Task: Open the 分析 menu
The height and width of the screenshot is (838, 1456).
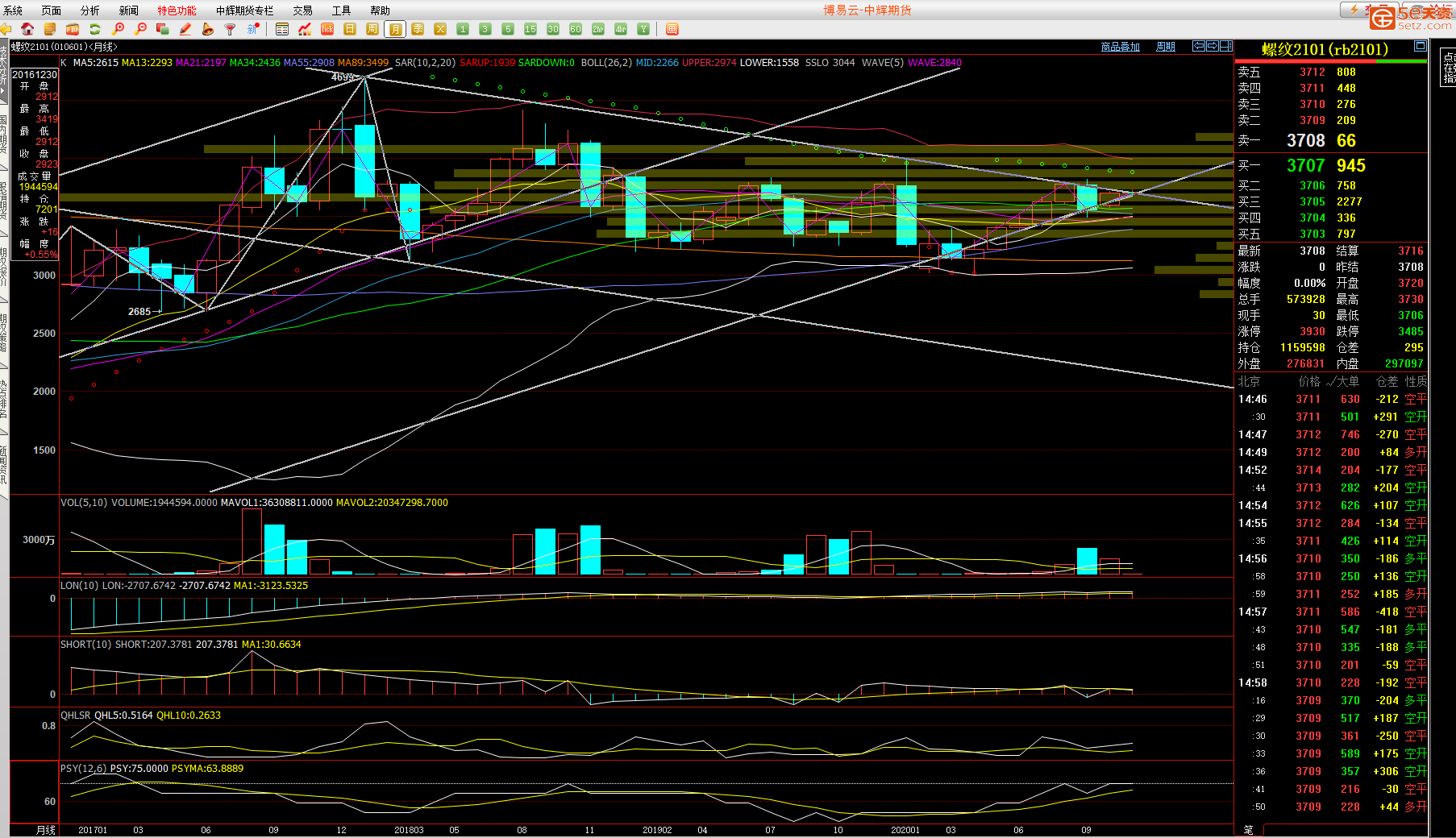Action: point(90,10)
